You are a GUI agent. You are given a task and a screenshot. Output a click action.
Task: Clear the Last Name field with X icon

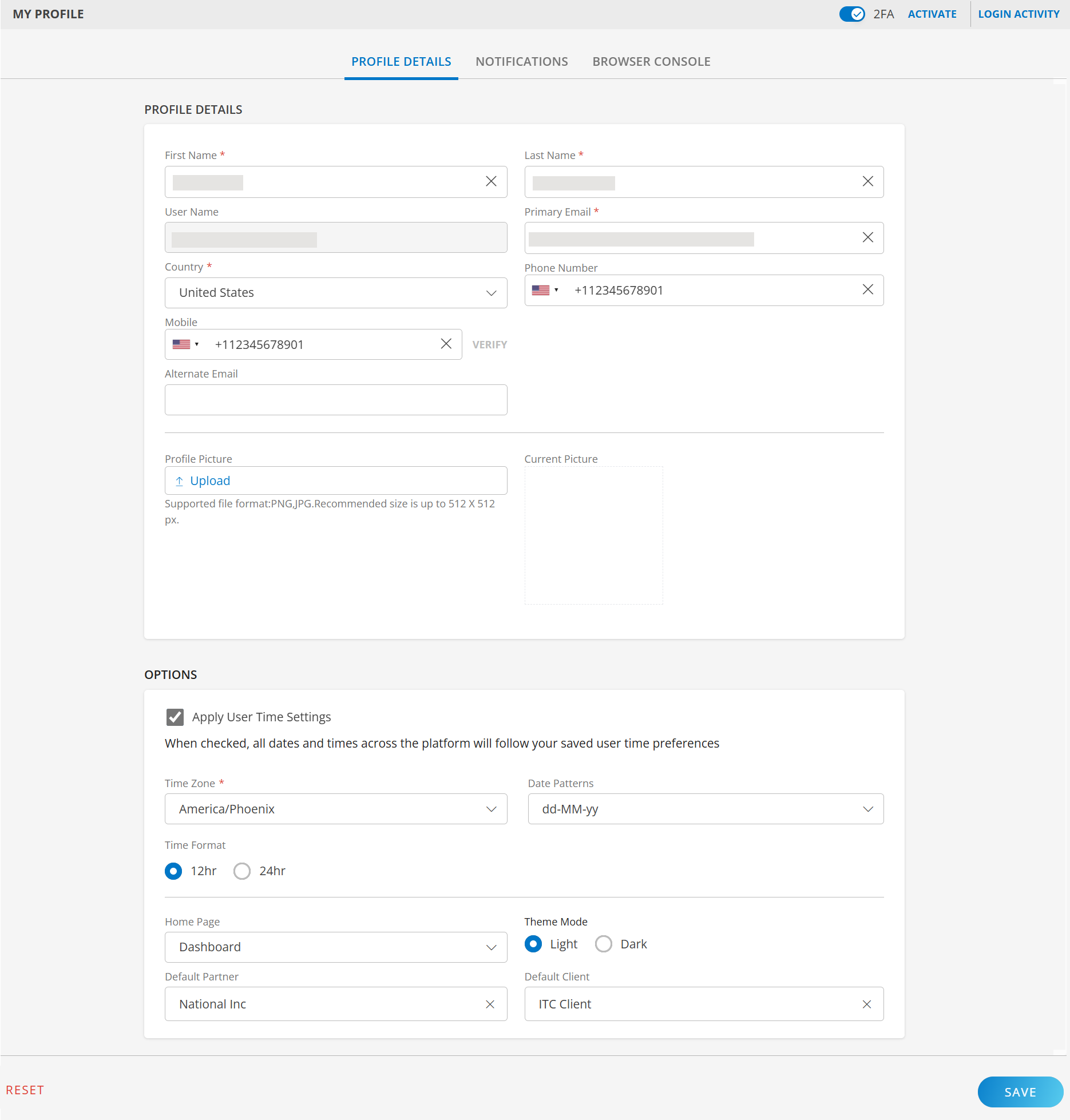click(x=867, y=181)
